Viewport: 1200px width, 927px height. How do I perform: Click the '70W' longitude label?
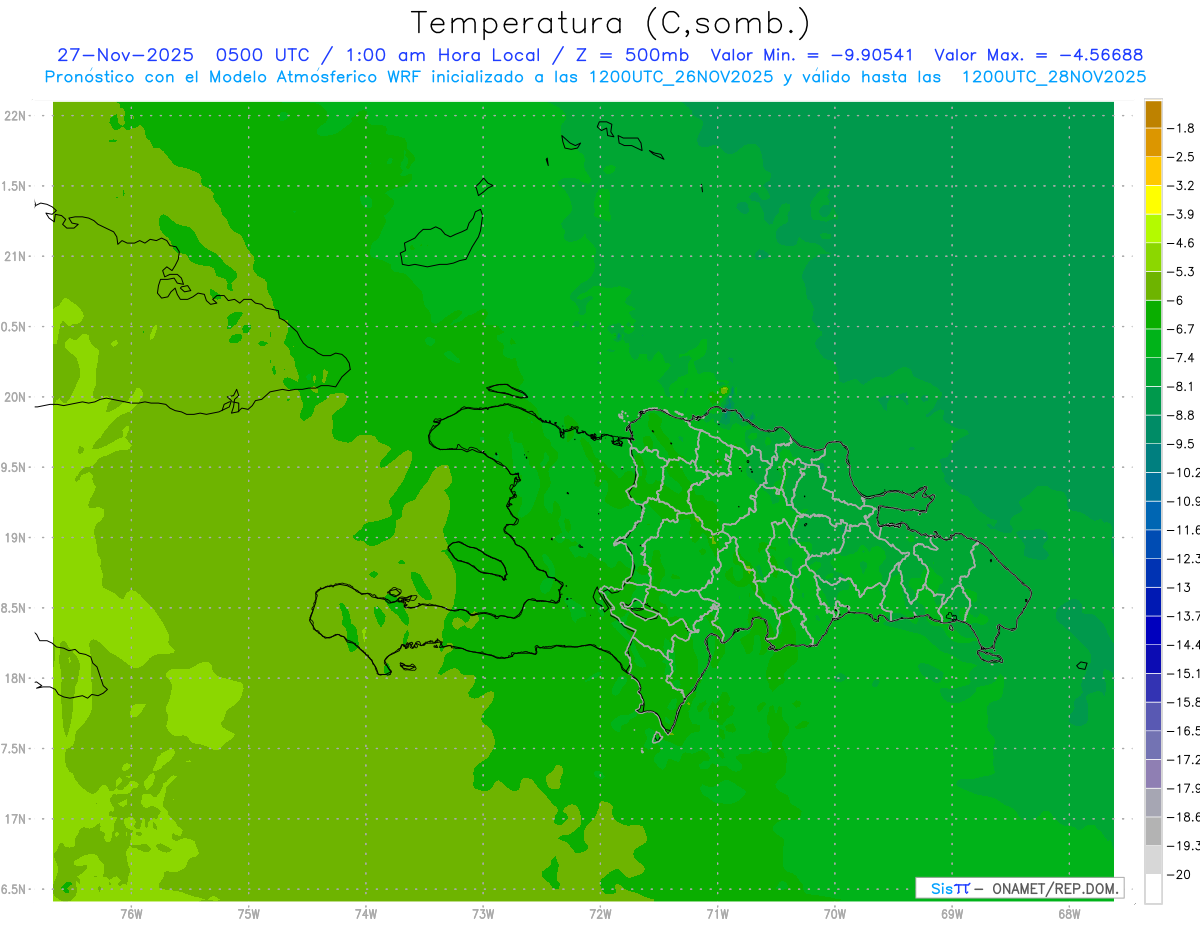(x=834, y=913)
